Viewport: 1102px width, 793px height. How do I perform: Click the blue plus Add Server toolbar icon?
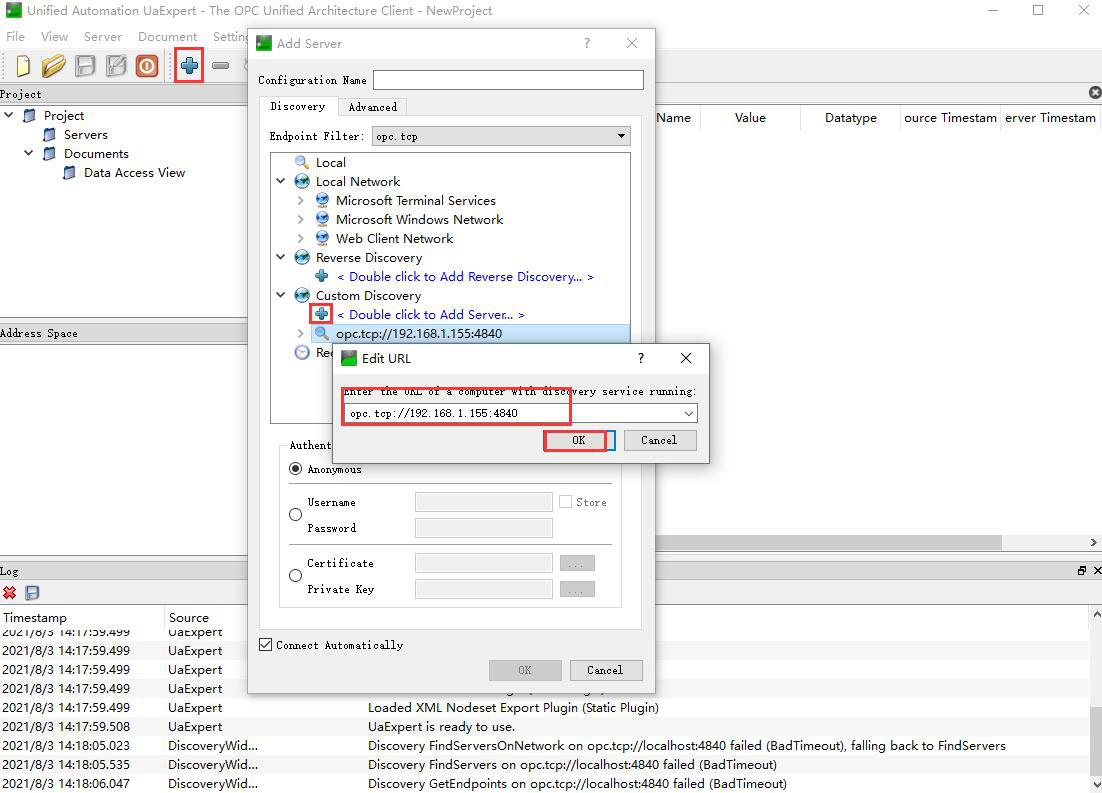189,66
